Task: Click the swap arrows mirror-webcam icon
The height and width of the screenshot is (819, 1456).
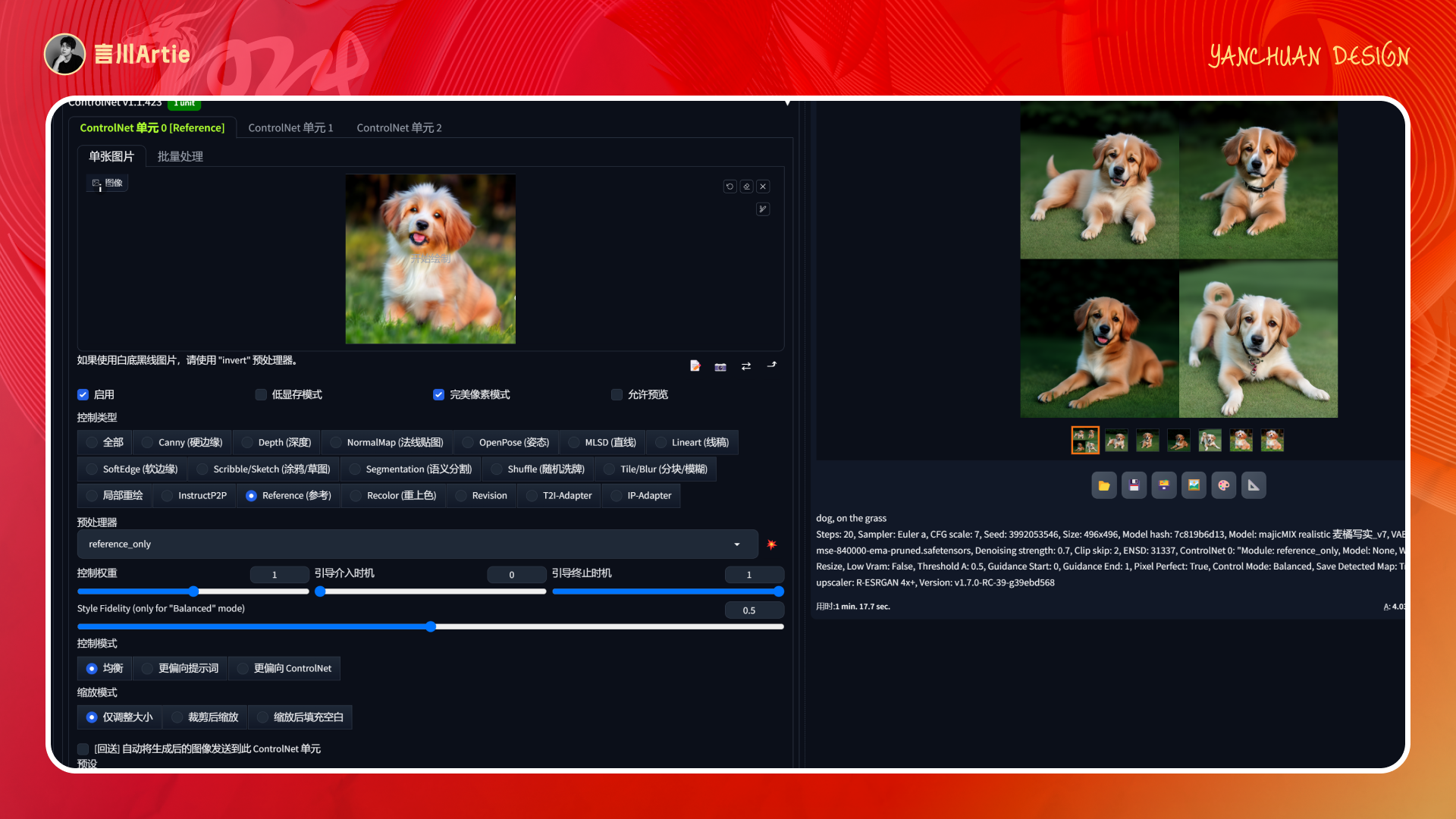Action: point(746,366)
